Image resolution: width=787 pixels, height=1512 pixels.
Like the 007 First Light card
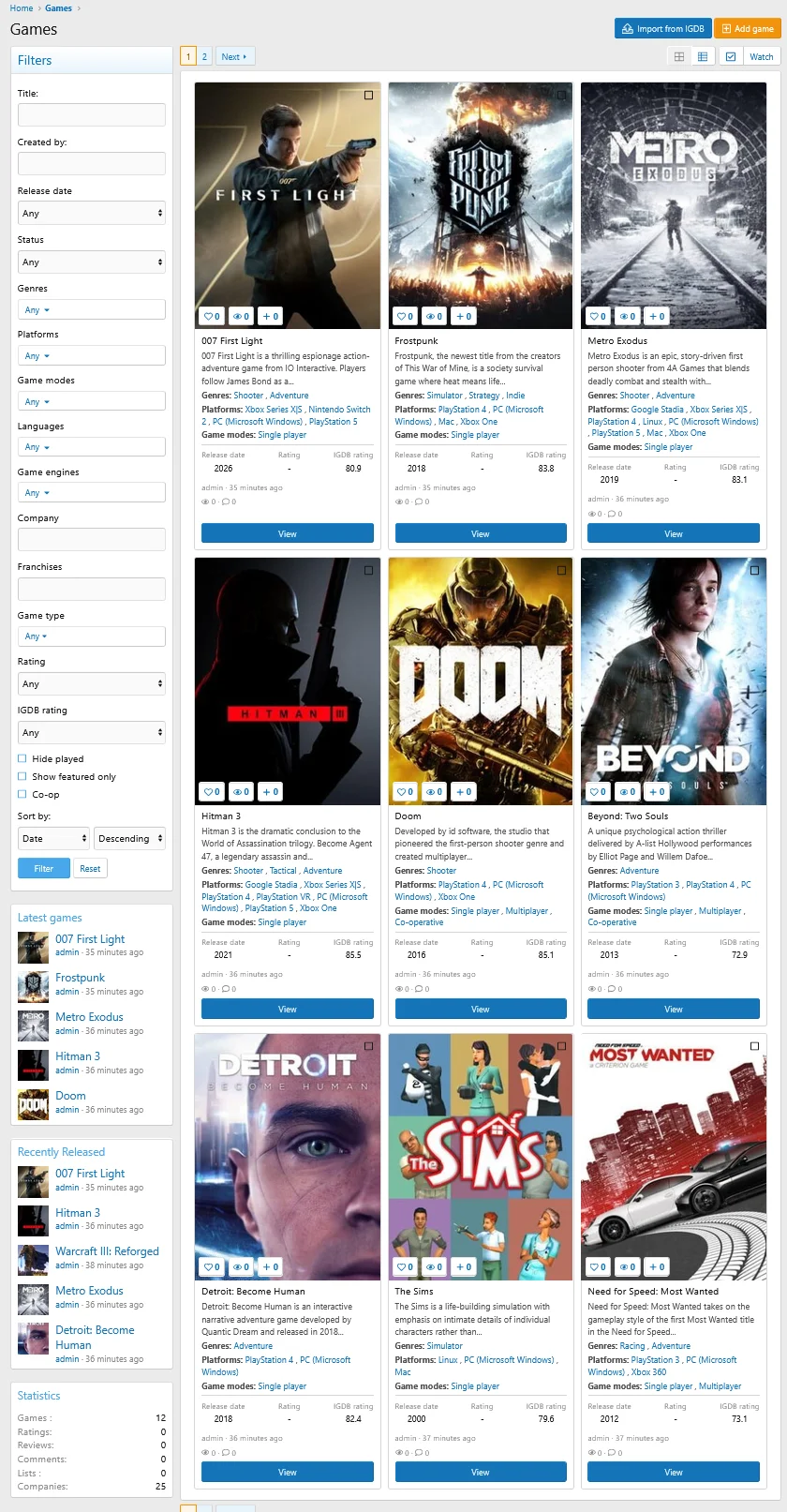tap(213, 316)
